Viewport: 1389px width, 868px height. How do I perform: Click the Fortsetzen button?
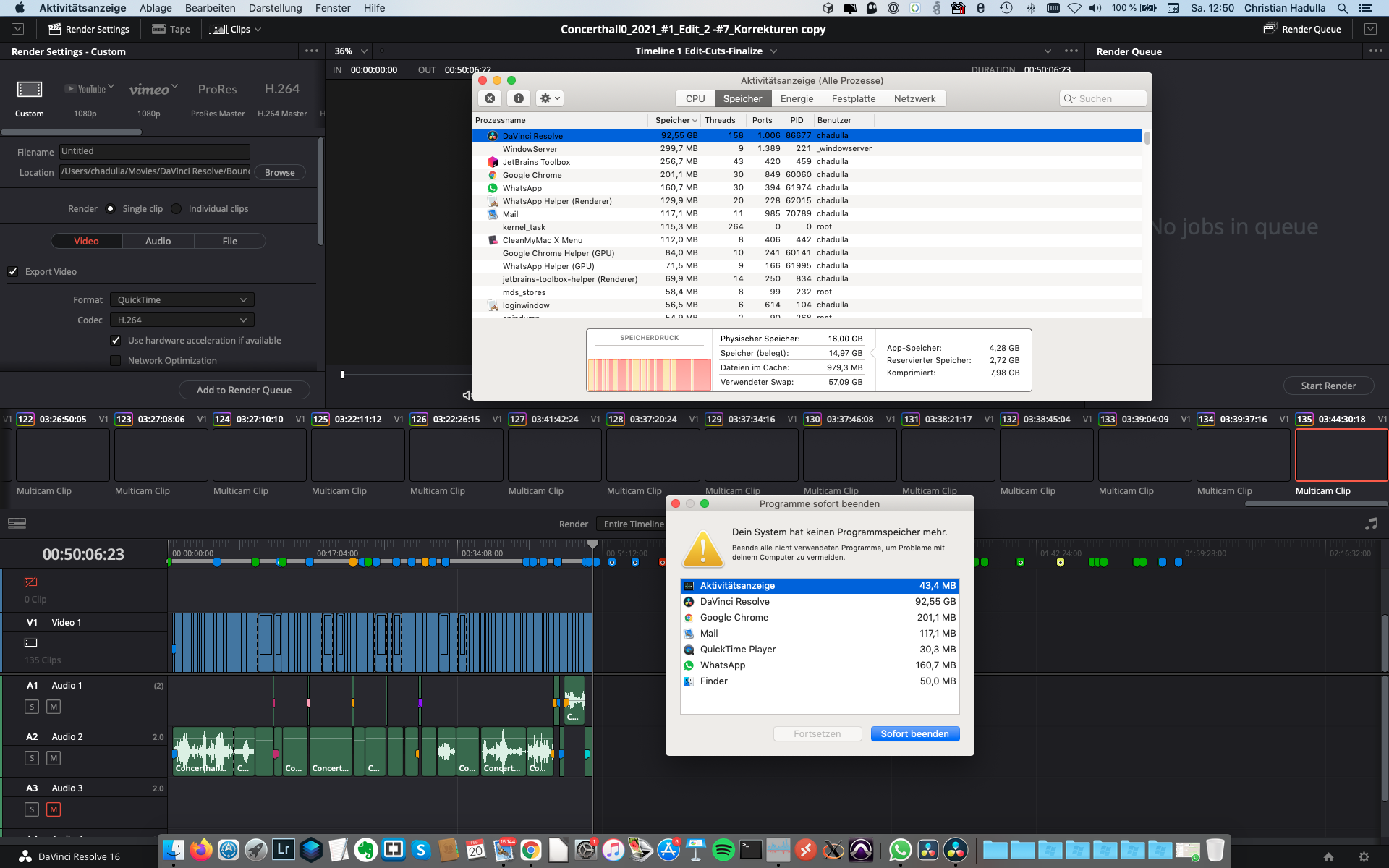tap(817, 733)
